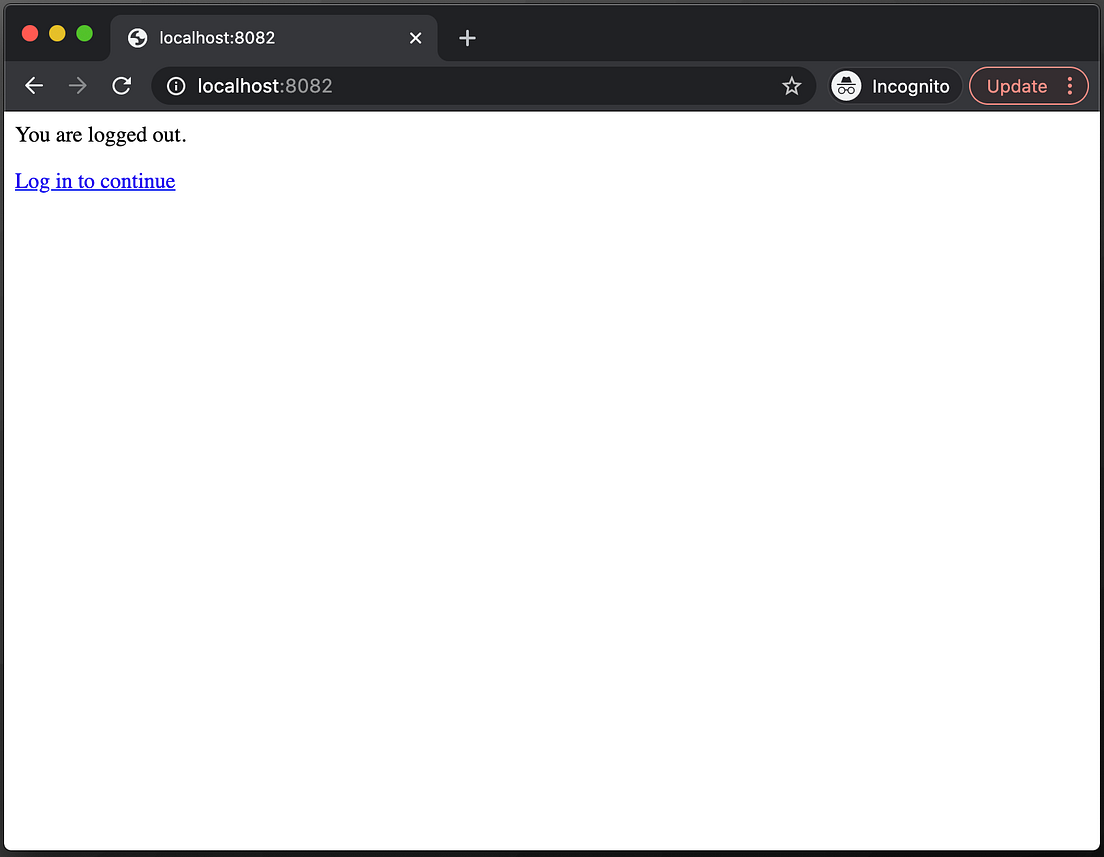The height and width of the screenshot is (857, 1104).
Task: Click the globe favicon on the current tab
Action: click(x=137, y=37)
